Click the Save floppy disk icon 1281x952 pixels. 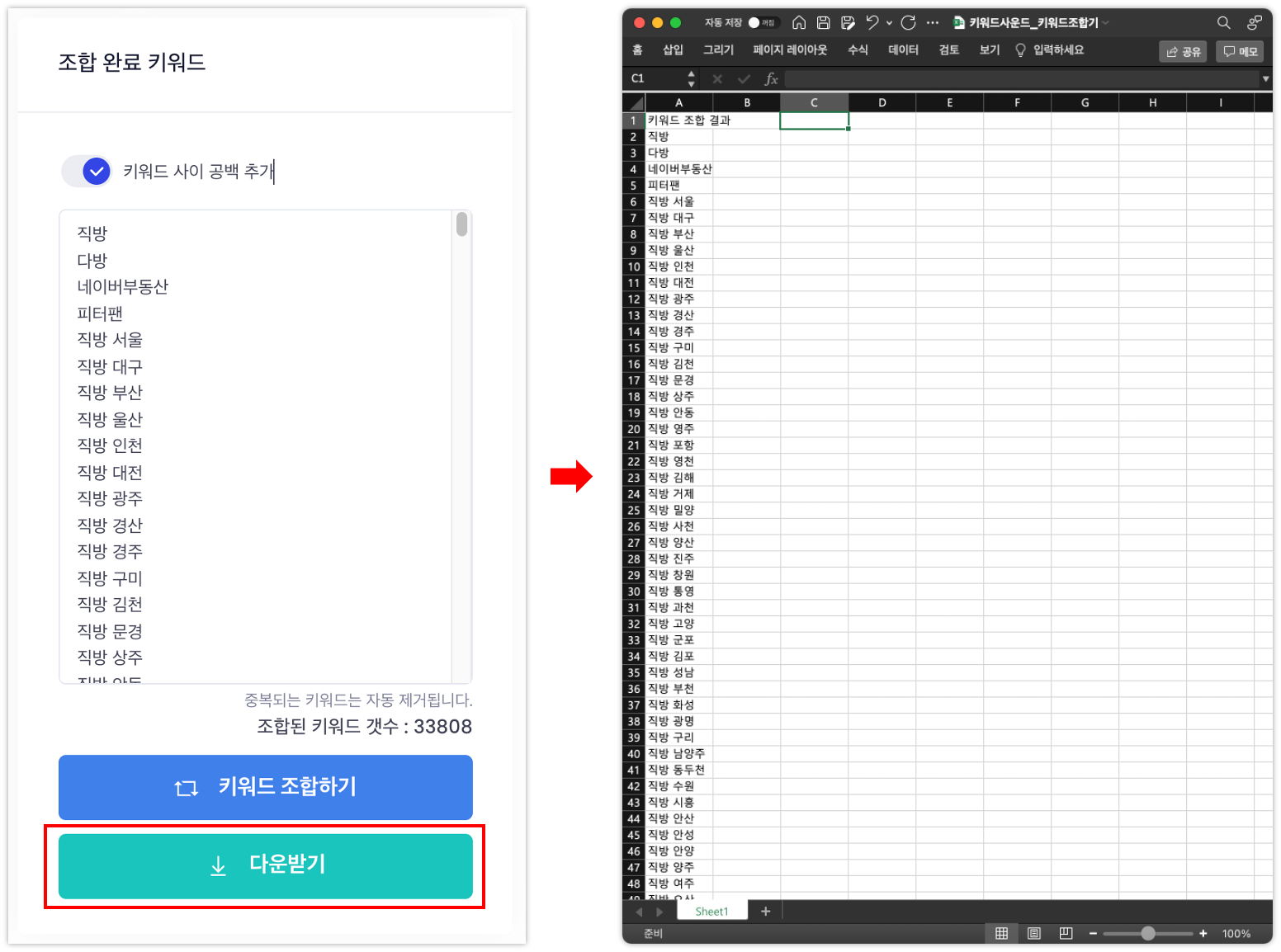point(824,23)
